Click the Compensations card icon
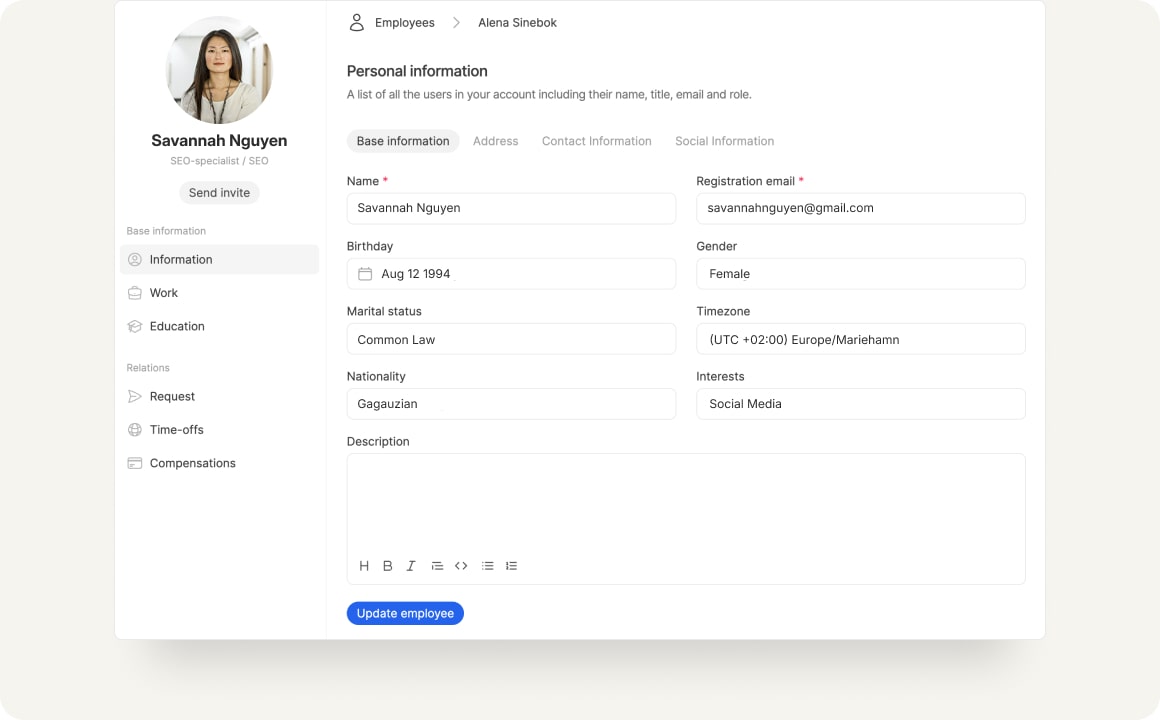Viewport: 1160px width, 720px height. pos(134,463)
